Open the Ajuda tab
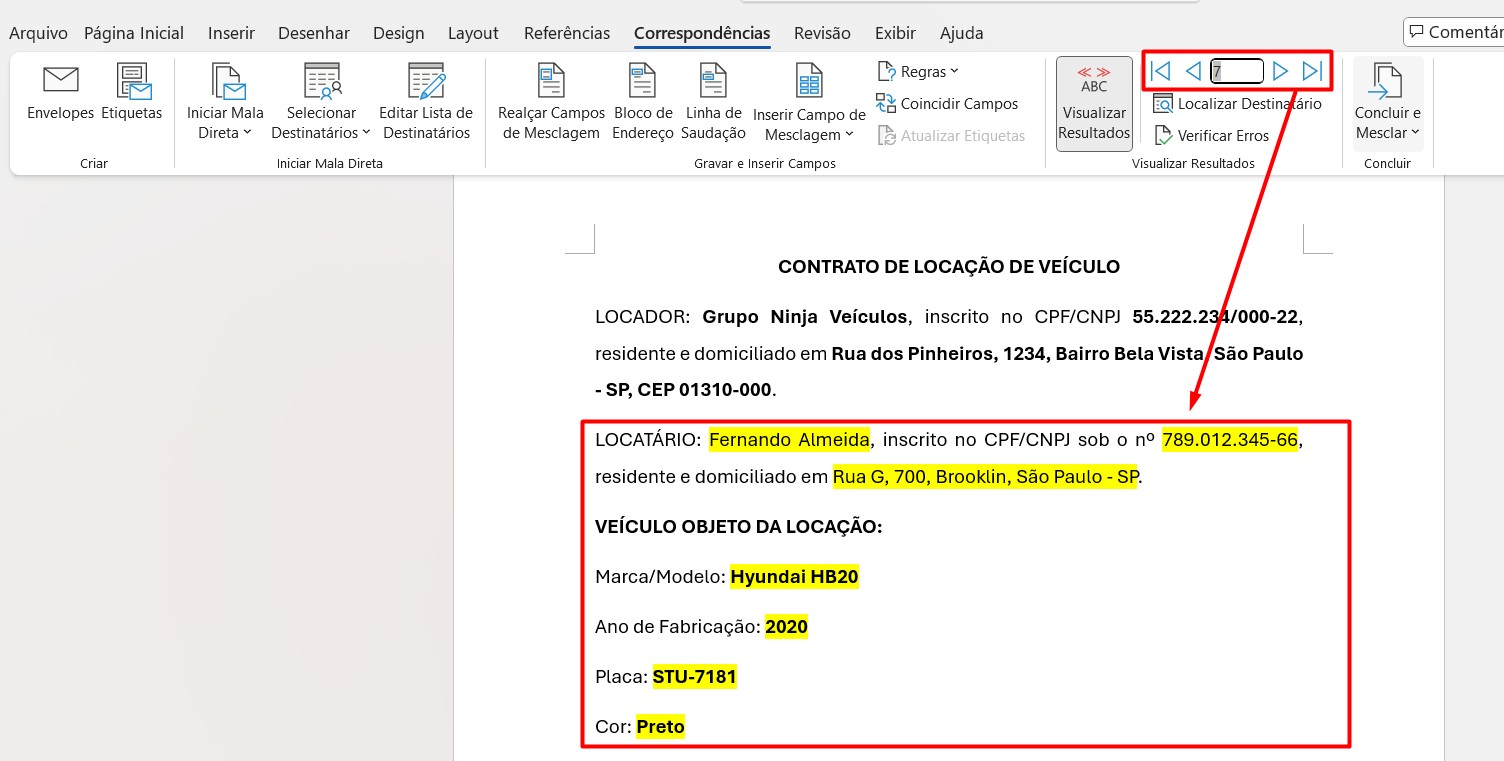 click(961, 33)
